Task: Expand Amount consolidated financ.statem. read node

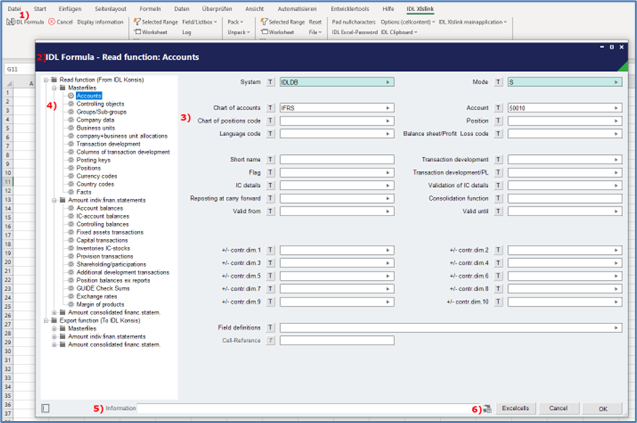Action: [54, 312]
